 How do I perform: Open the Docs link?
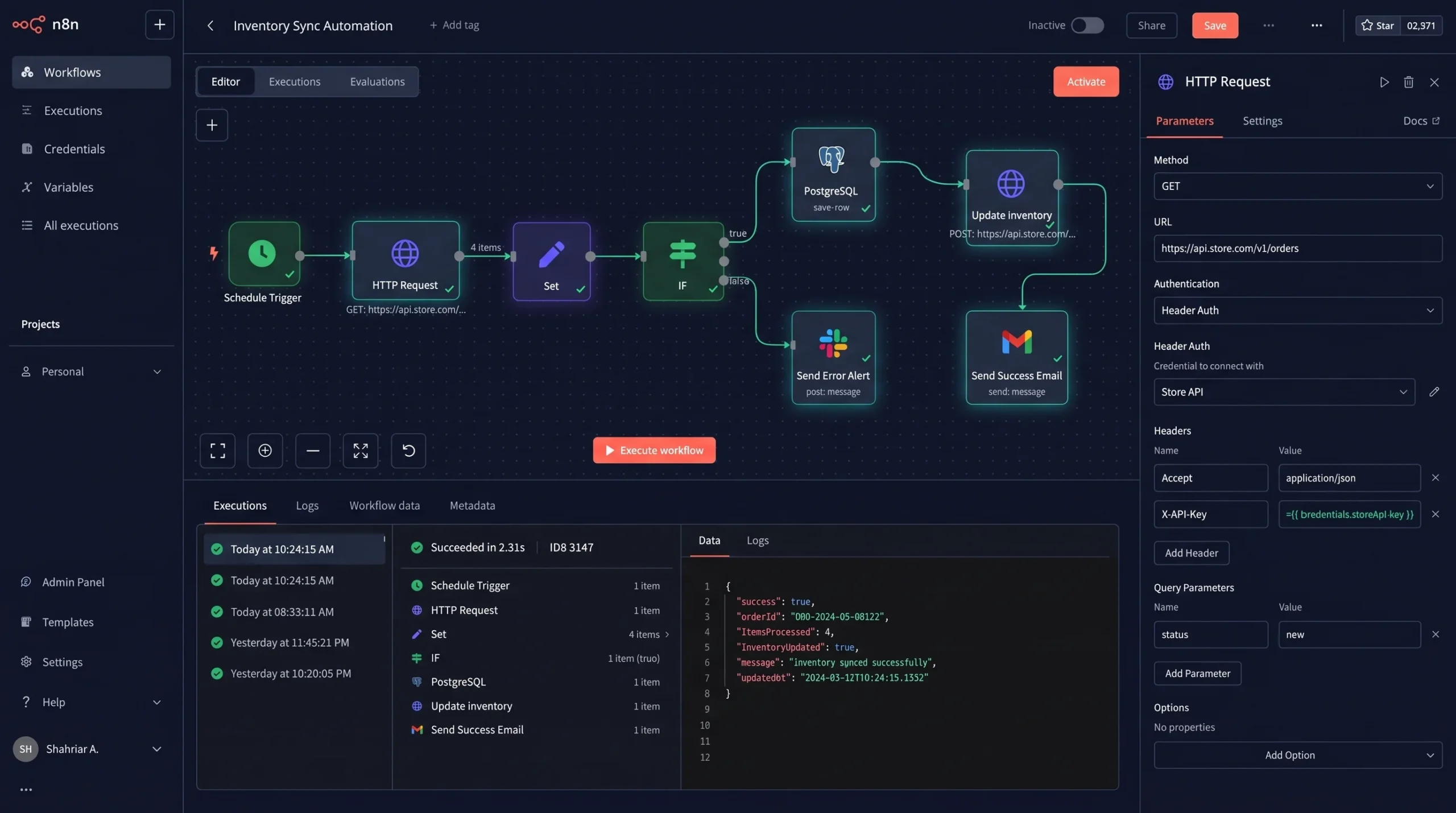(1420, 121)
